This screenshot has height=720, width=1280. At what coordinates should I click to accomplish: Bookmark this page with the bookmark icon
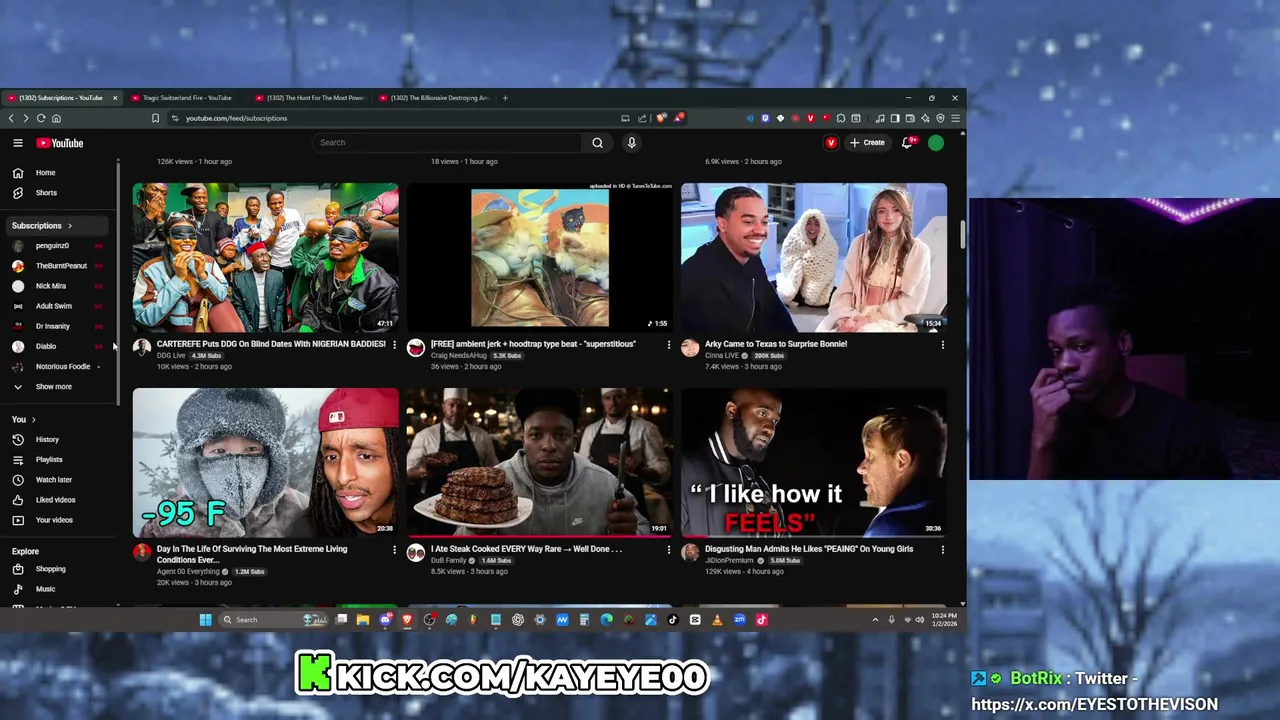tap(155, 118)
